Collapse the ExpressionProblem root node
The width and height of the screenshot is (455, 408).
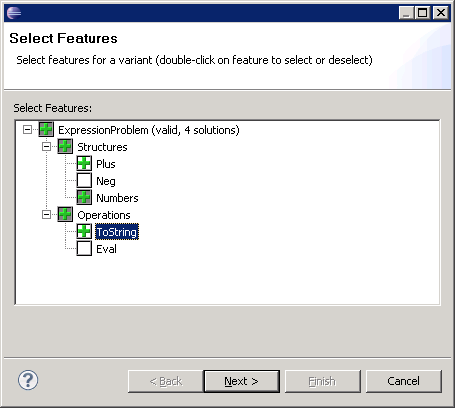click(27, 129)
